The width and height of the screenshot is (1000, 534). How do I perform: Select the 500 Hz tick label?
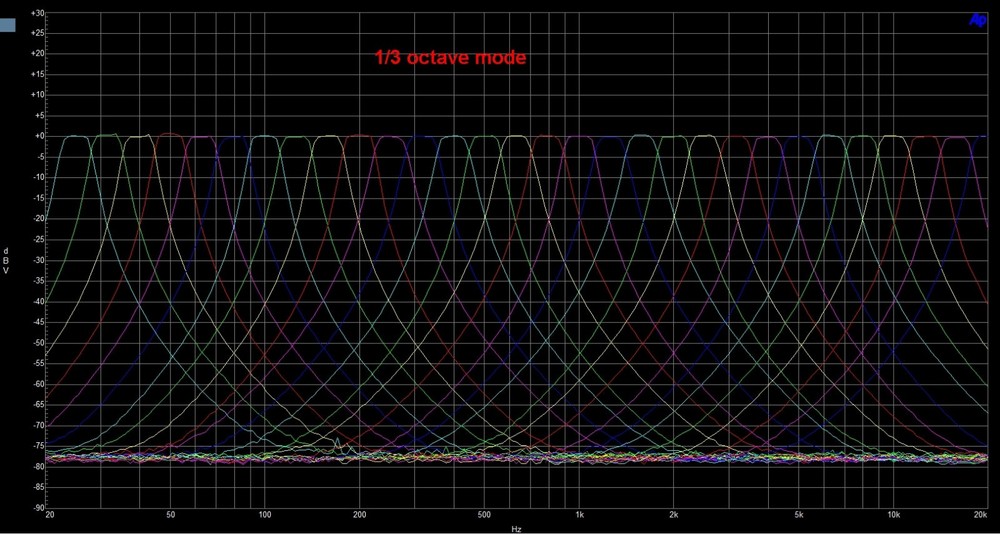point(484,515)
